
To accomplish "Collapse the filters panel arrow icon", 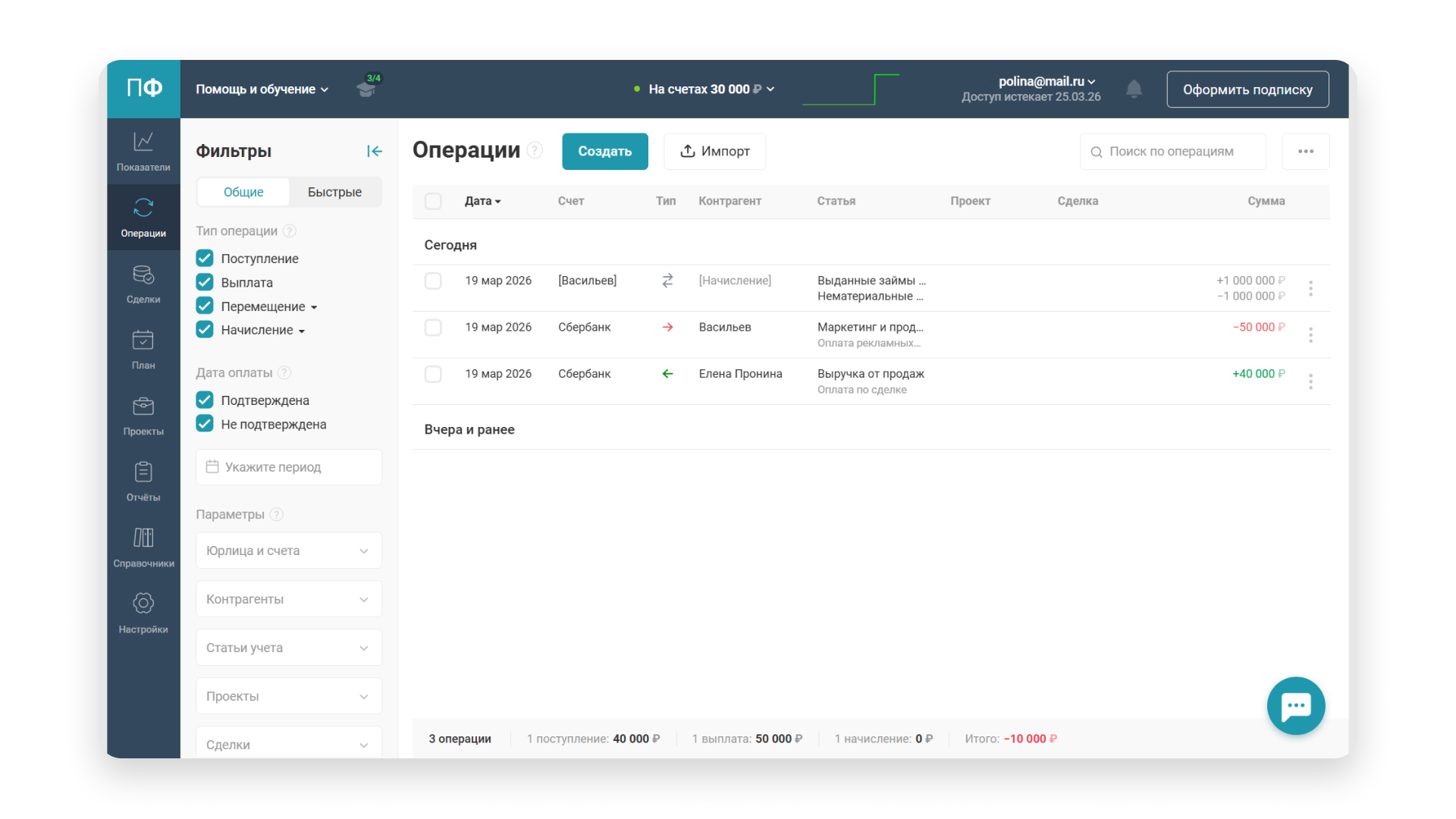I will click(x=374, y=151).
